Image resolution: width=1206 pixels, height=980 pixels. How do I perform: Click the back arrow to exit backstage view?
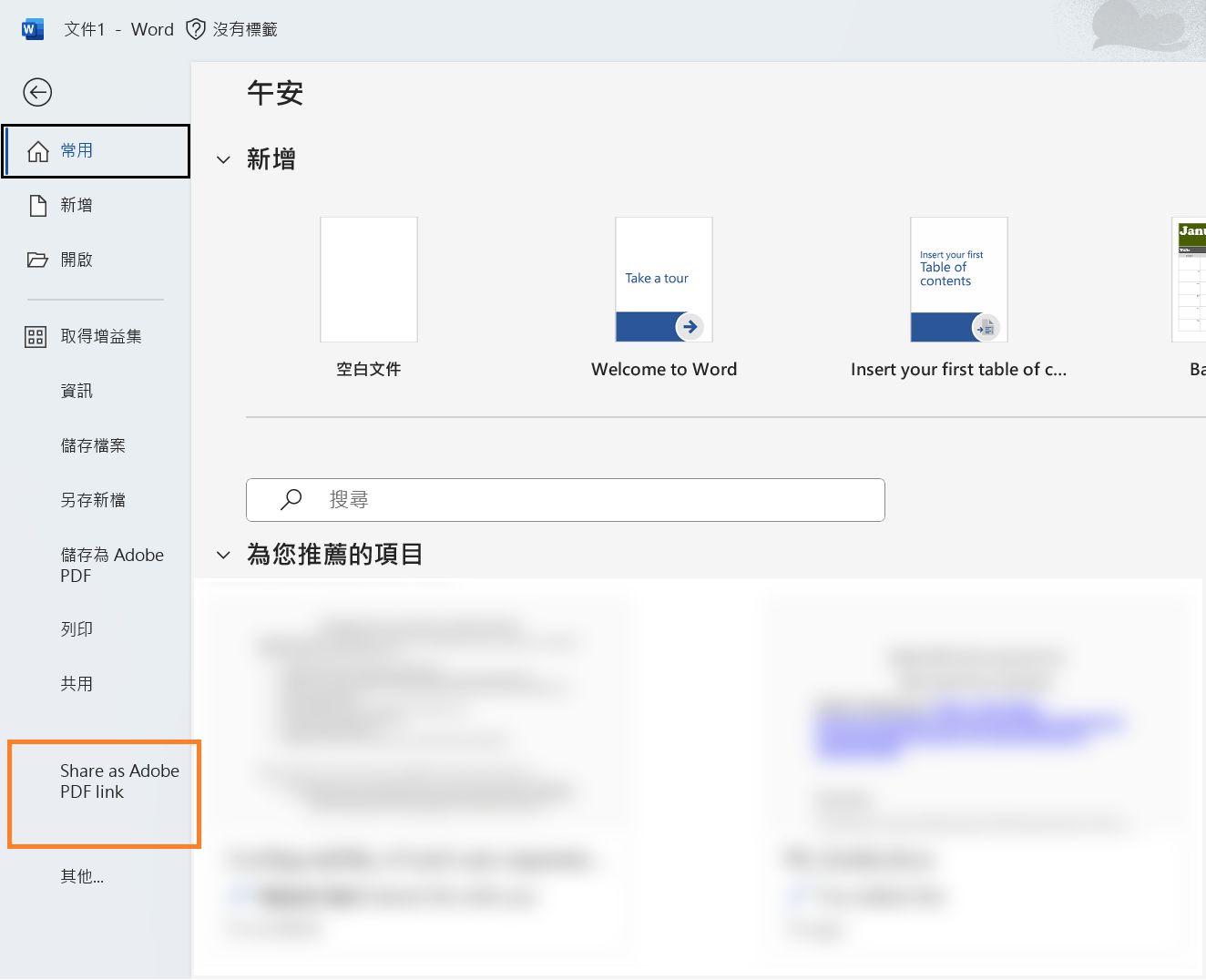coord(37,92)
